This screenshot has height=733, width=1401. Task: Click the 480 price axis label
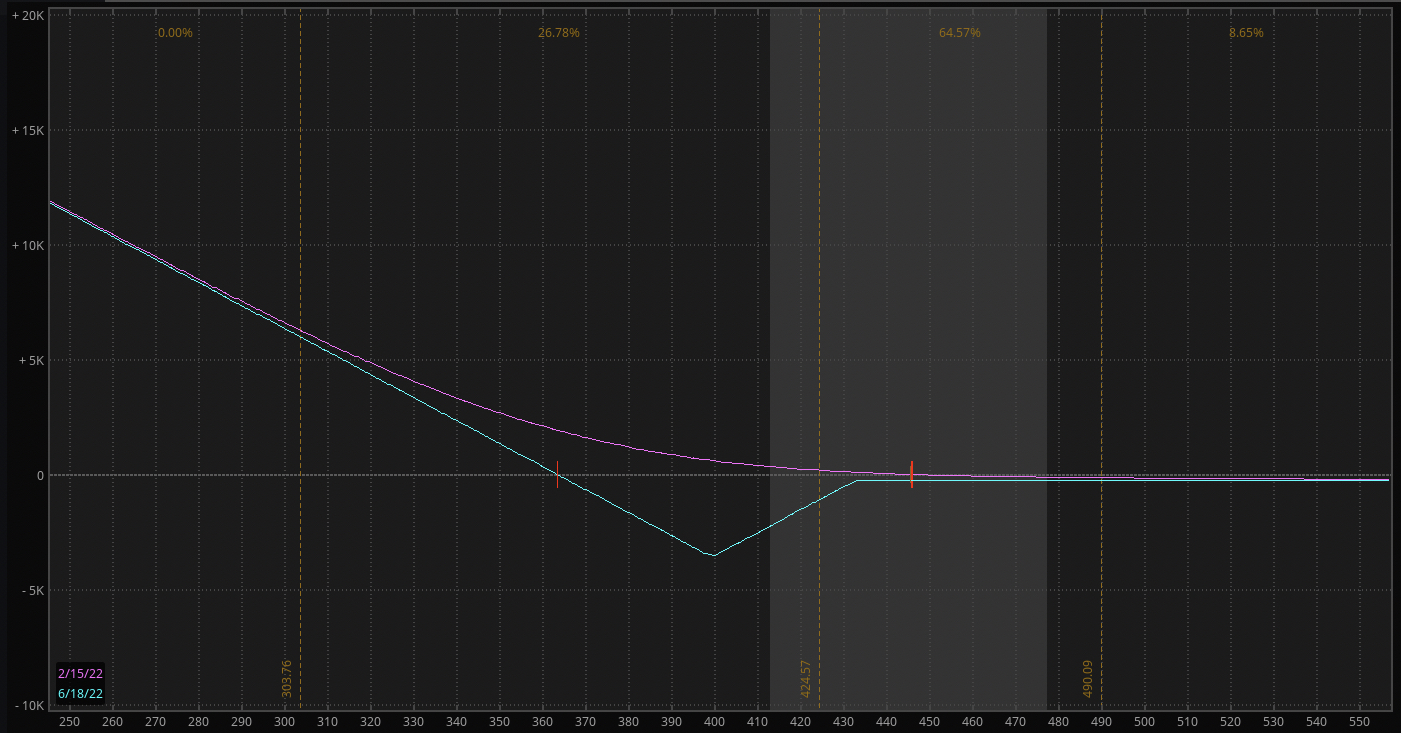1058,721
